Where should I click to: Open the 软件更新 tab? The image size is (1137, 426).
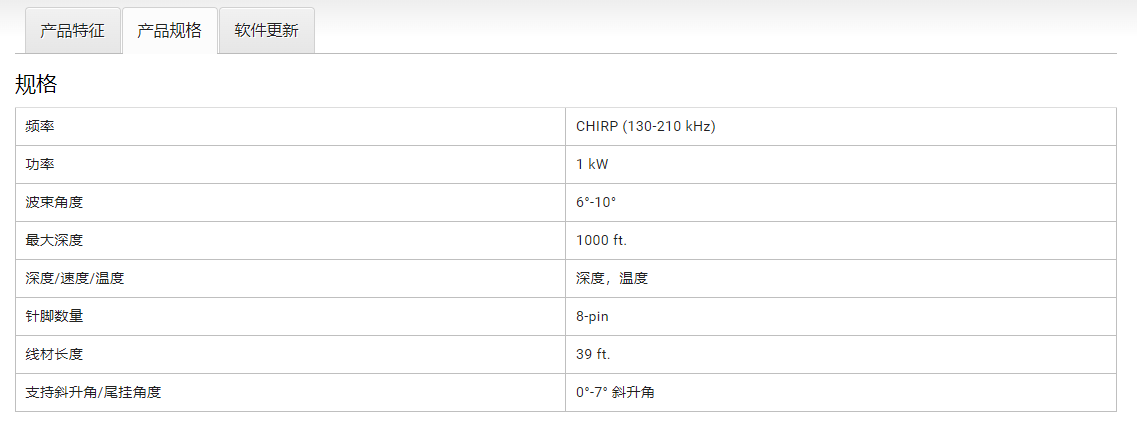pos(266,30)
